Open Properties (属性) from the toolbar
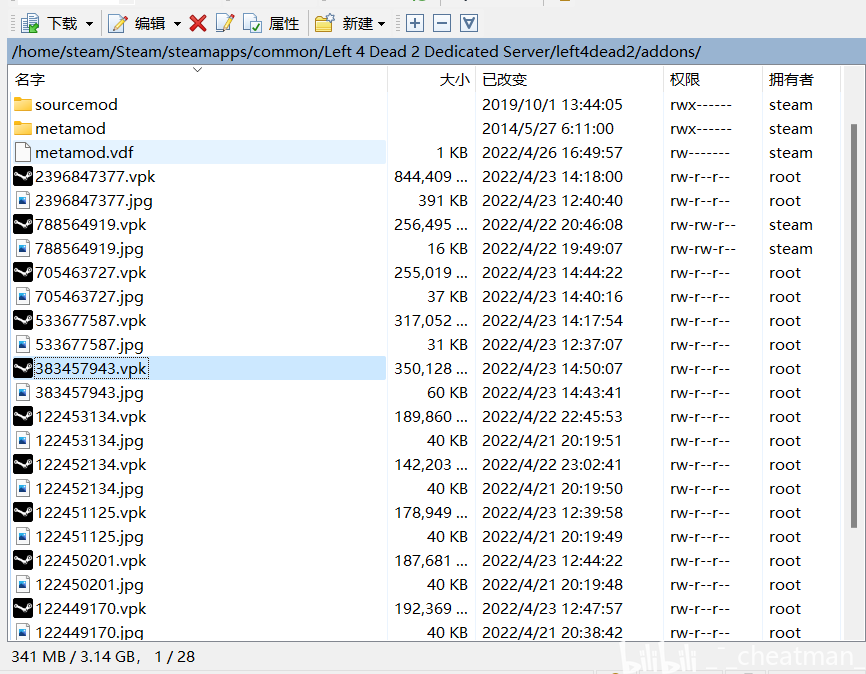 click(x=271, y=23)
